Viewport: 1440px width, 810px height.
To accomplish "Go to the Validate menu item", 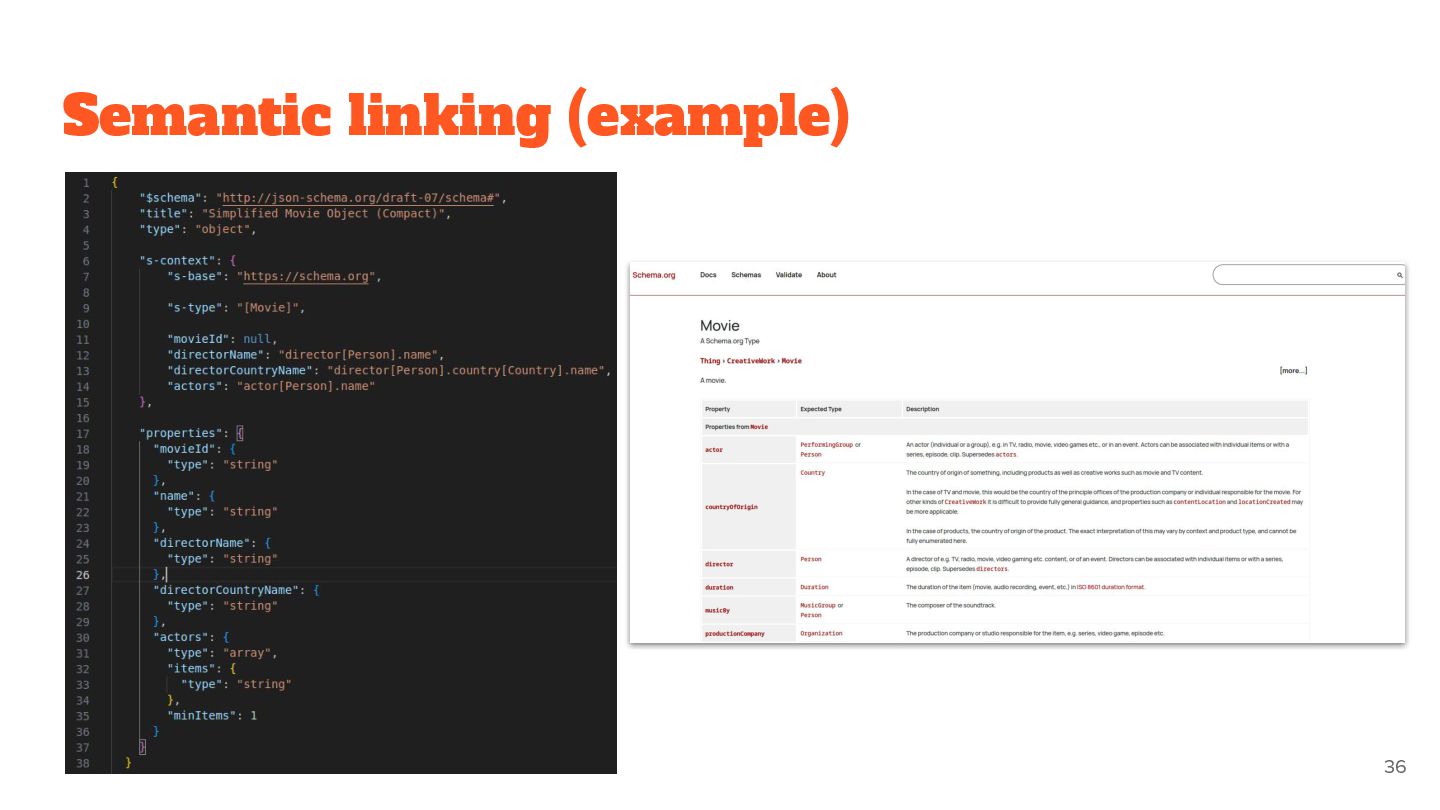I will (x=789, y=275).
